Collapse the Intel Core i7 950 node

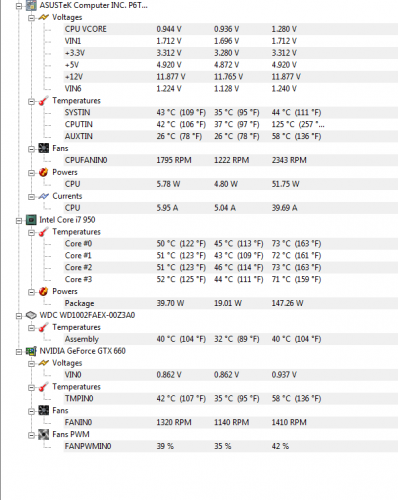[x=19, y=220]
